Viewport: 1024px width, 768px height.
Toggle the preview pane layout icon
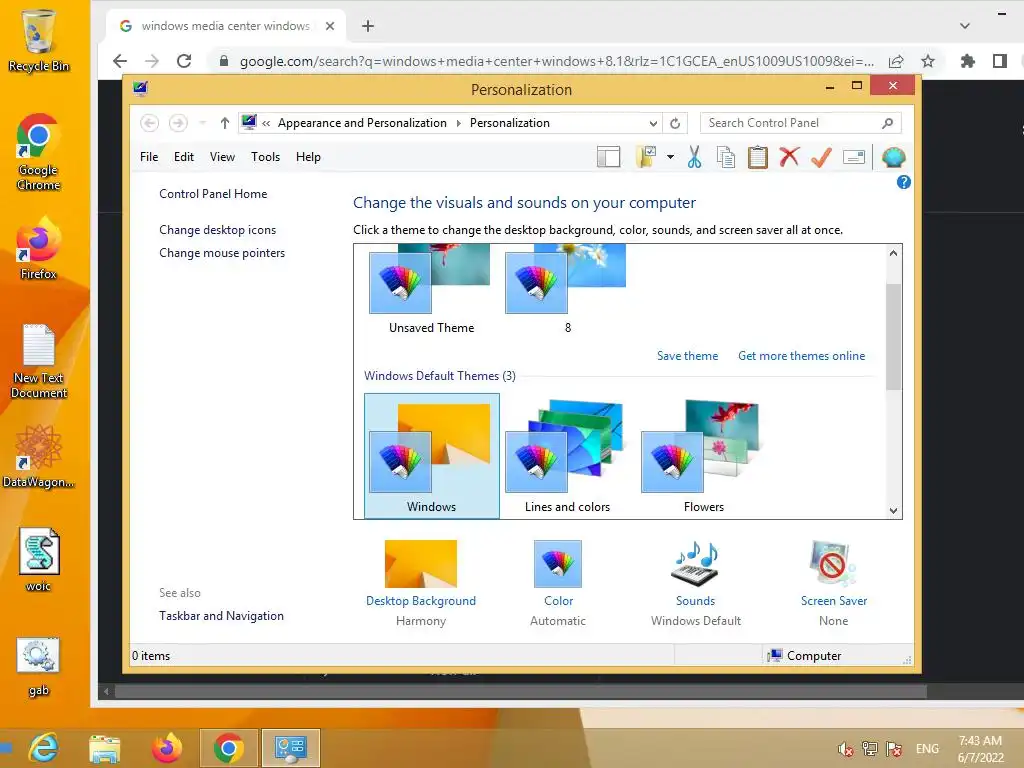pos(608,157)
